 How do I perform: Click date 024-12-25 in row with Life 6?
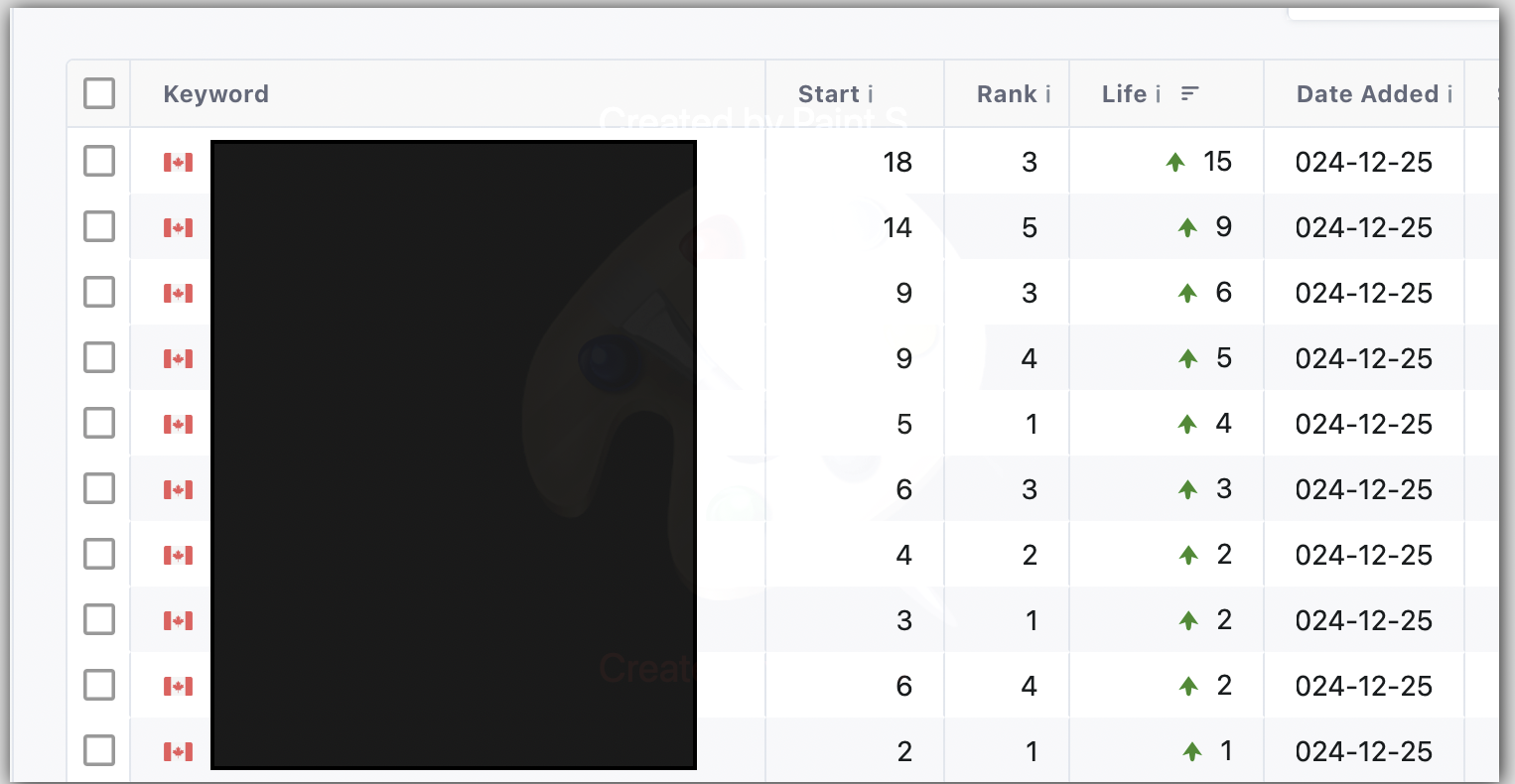[x=1364, y=293]
